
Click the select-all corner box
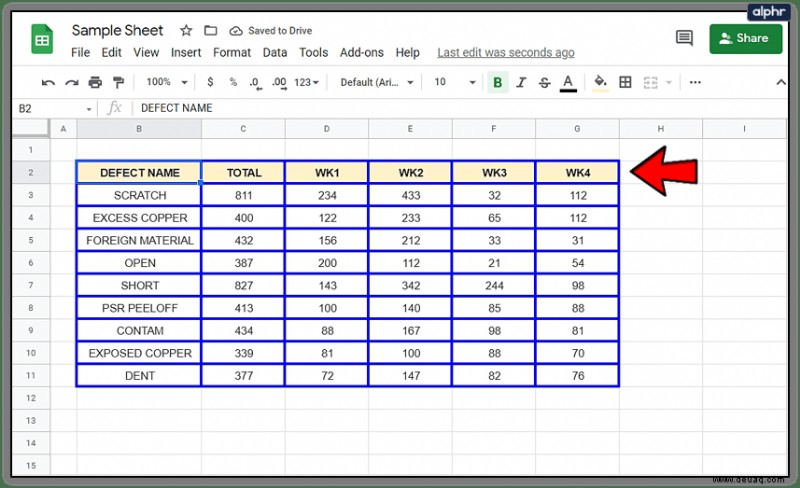click(x=31, y=129)
